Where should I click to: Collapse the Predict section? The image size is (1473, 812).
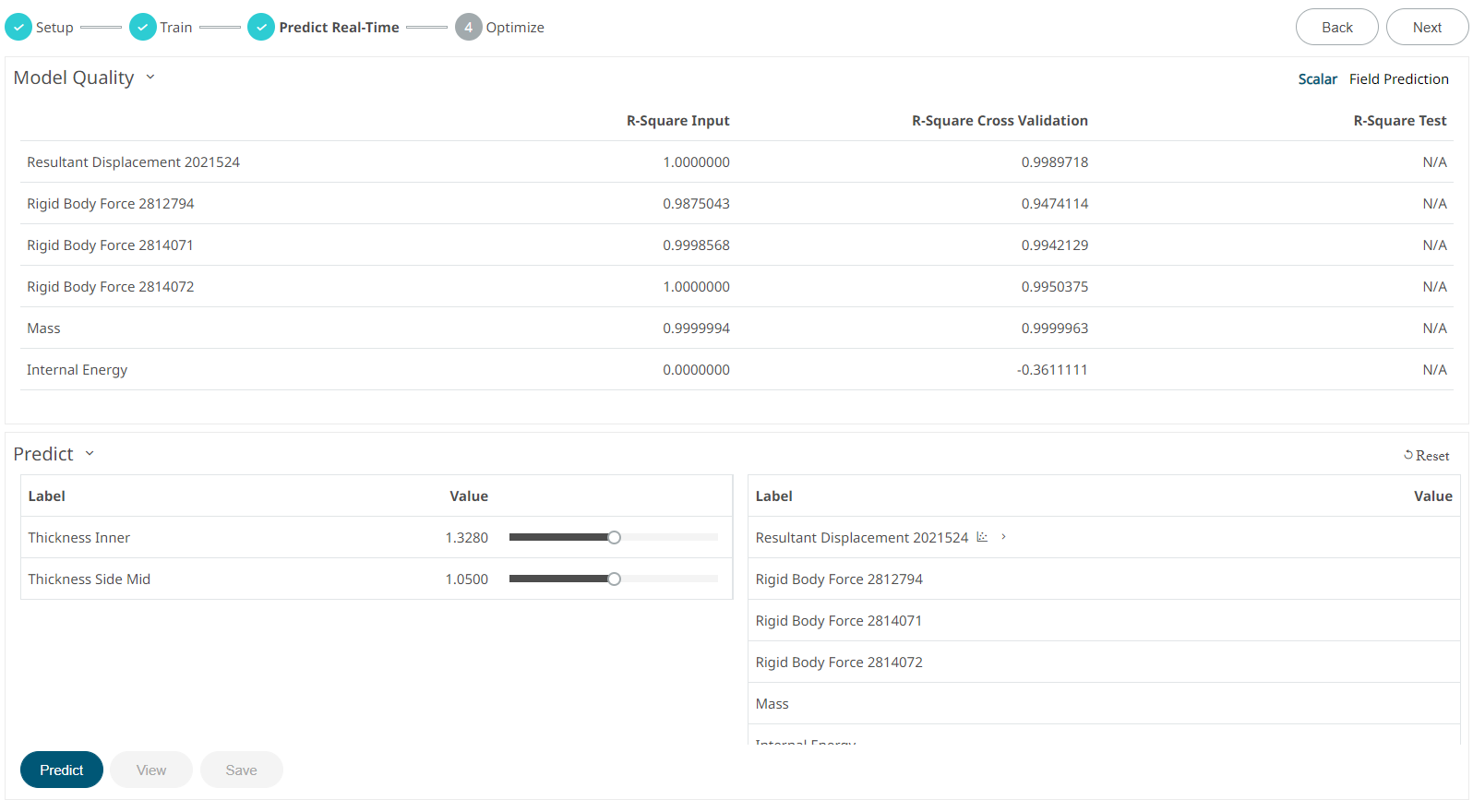pyautogui.click(x=90, y=454)
